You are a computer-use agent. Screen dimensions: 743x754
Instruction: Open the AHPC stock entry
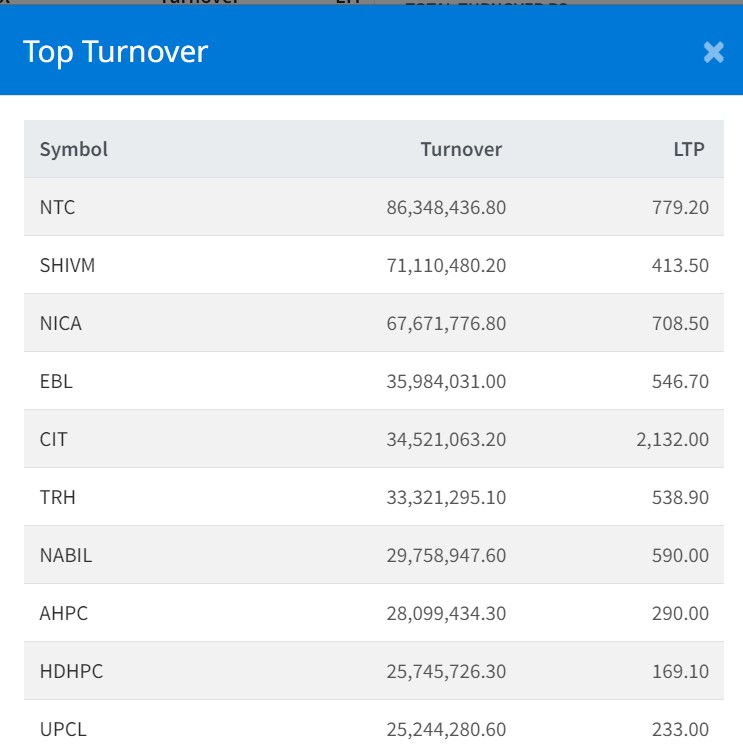(64, 613)
